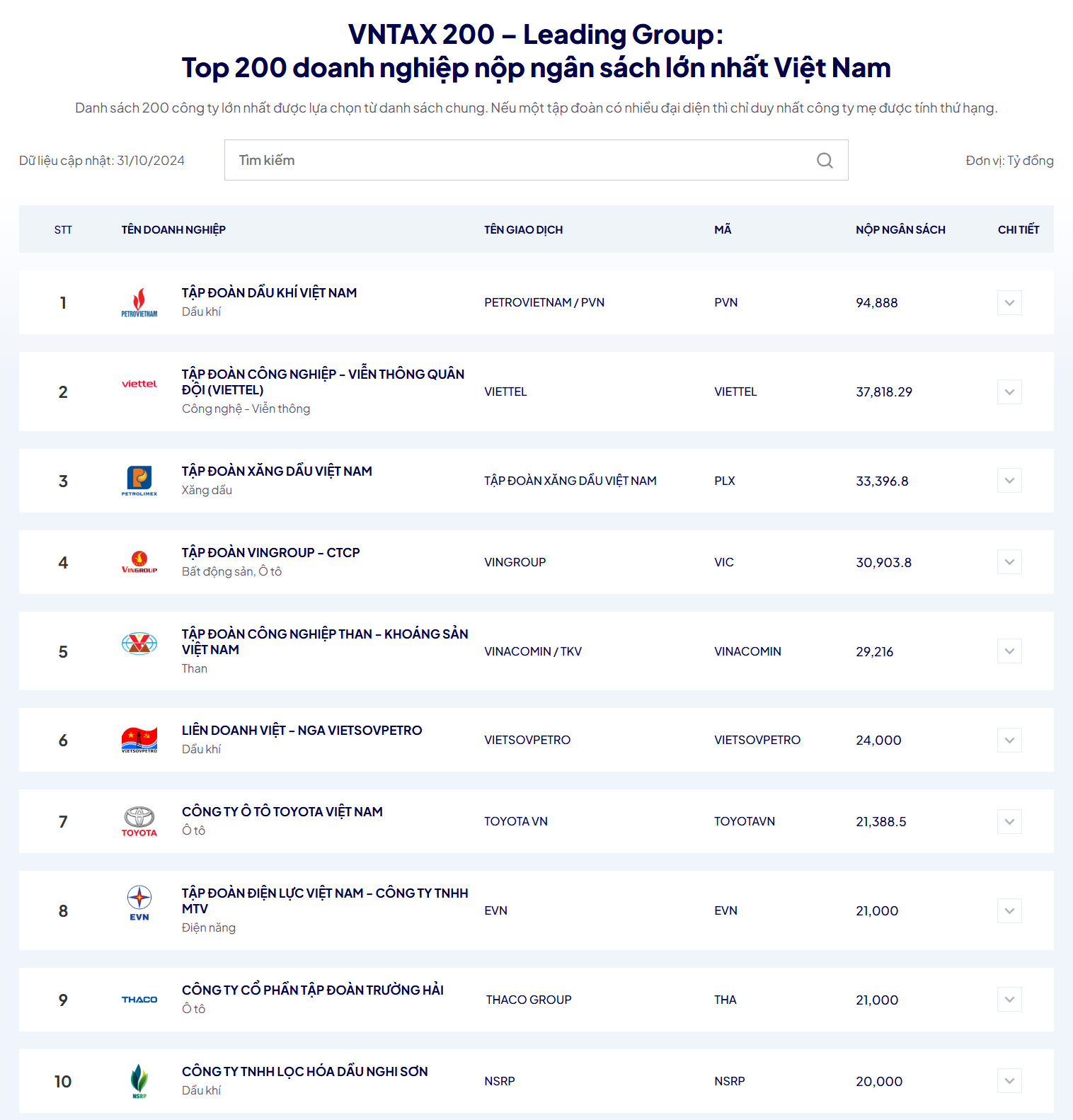This screenshot has width=1073, height=1120.
Task: Select the Thaco logo
Action: pos(139,999)
